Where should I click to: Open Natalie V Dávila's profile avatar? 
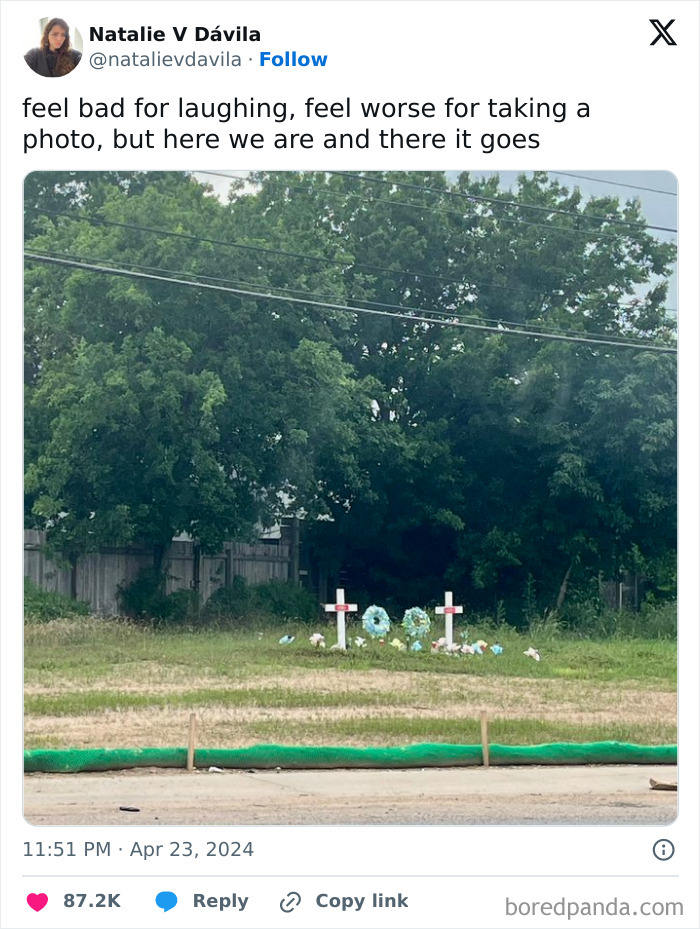click(x=53, y=47)
